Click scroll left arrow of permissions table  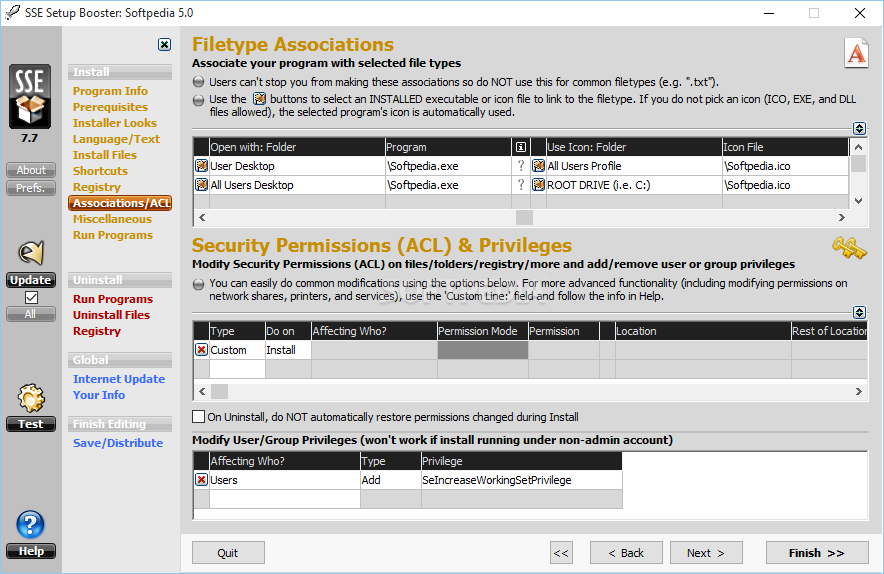click(x=202, y=391)
